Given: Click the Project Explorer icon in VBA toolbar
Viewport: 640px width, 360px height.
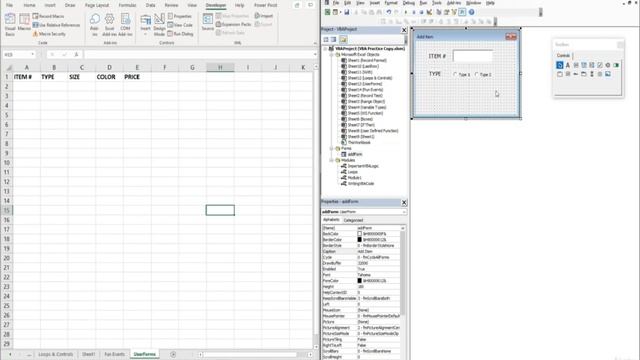Looking at the screenshot, I should (439, 12).
